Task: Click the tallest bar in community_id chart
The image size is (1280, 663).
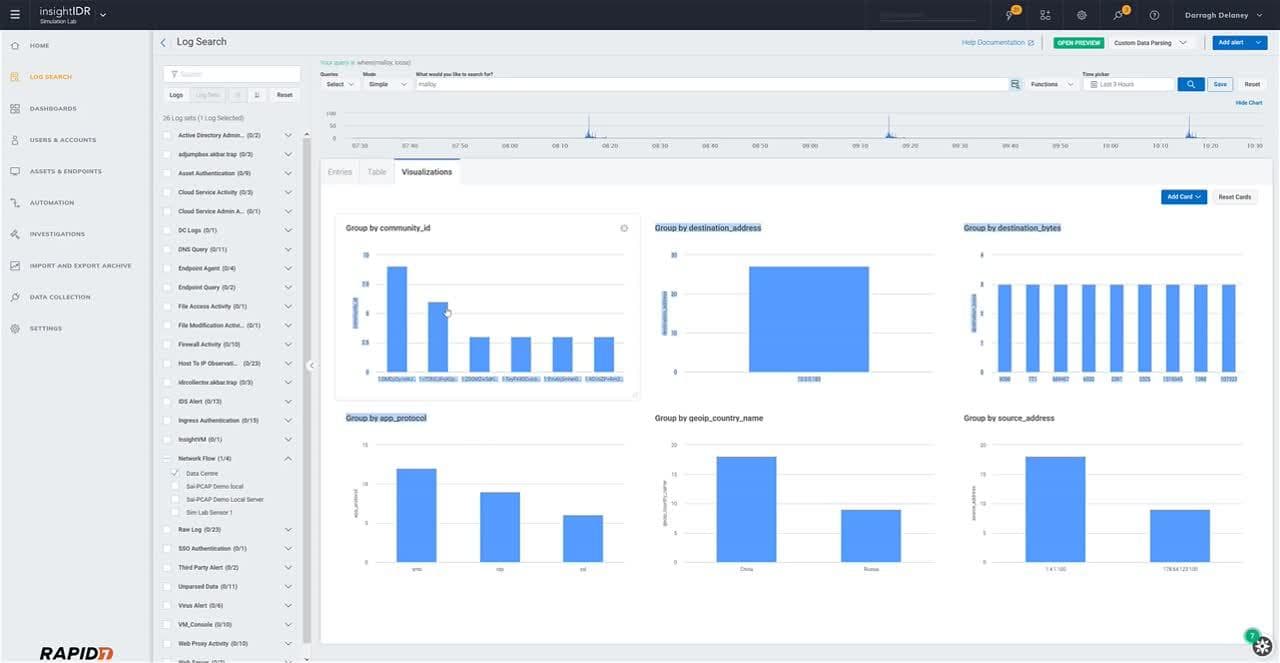Action: tap(397, 319)
